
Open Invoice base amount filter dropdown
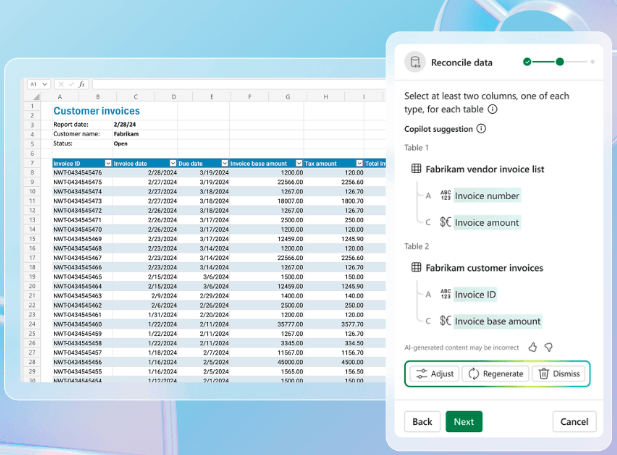click(x=299, y=163)
